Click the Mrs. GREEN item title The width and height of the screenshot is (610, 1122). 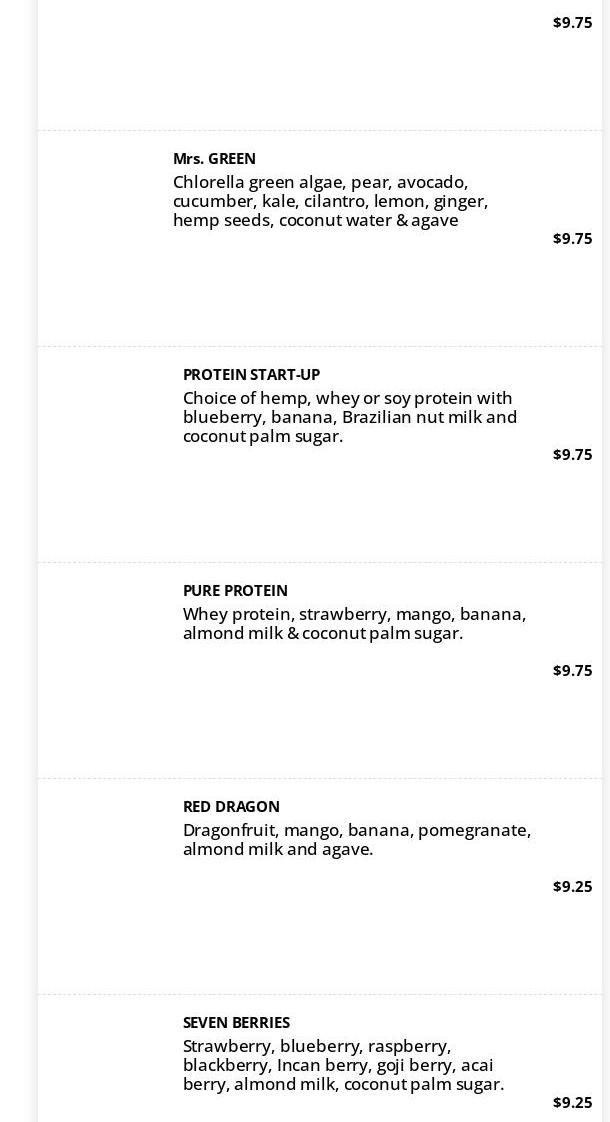[x=214, y=159]
